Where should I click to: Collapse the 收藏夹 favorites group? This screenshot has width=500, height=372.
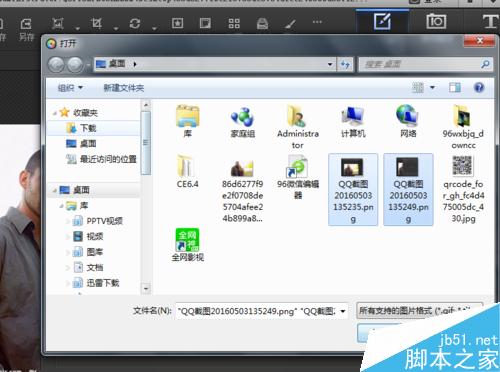[54, 113]
